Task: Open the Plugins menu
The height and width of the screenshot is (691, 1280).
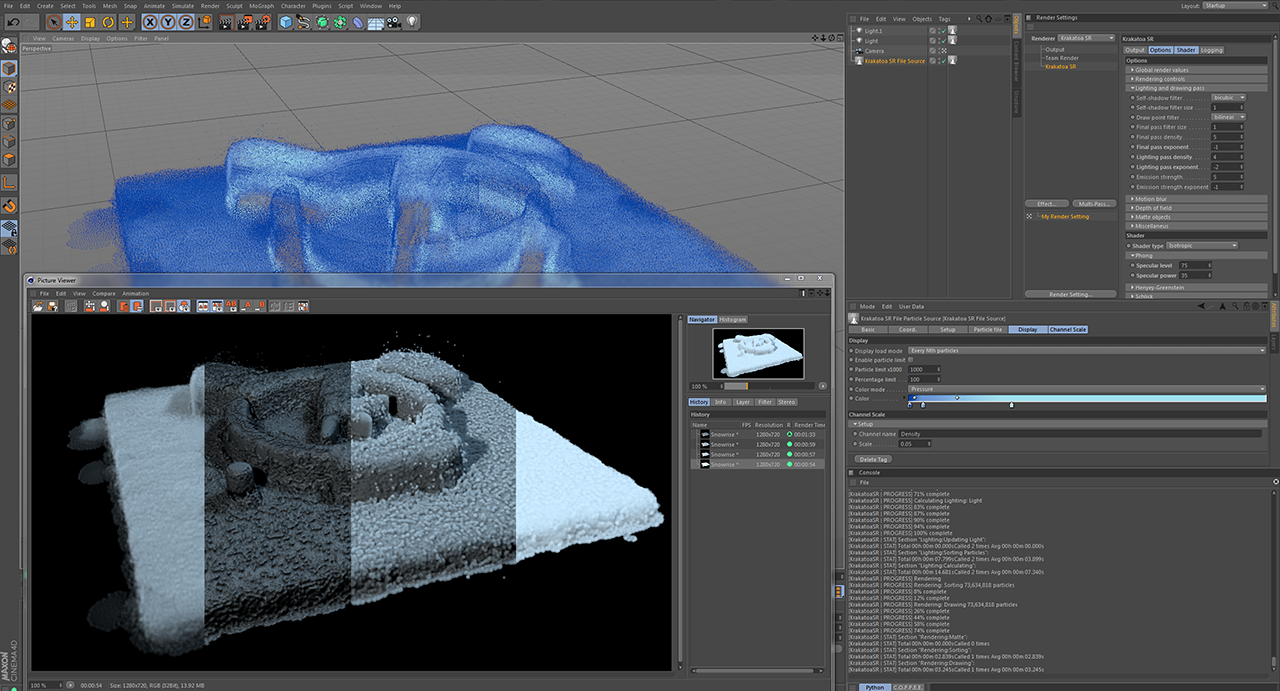Action: click(x=321, y=5)
